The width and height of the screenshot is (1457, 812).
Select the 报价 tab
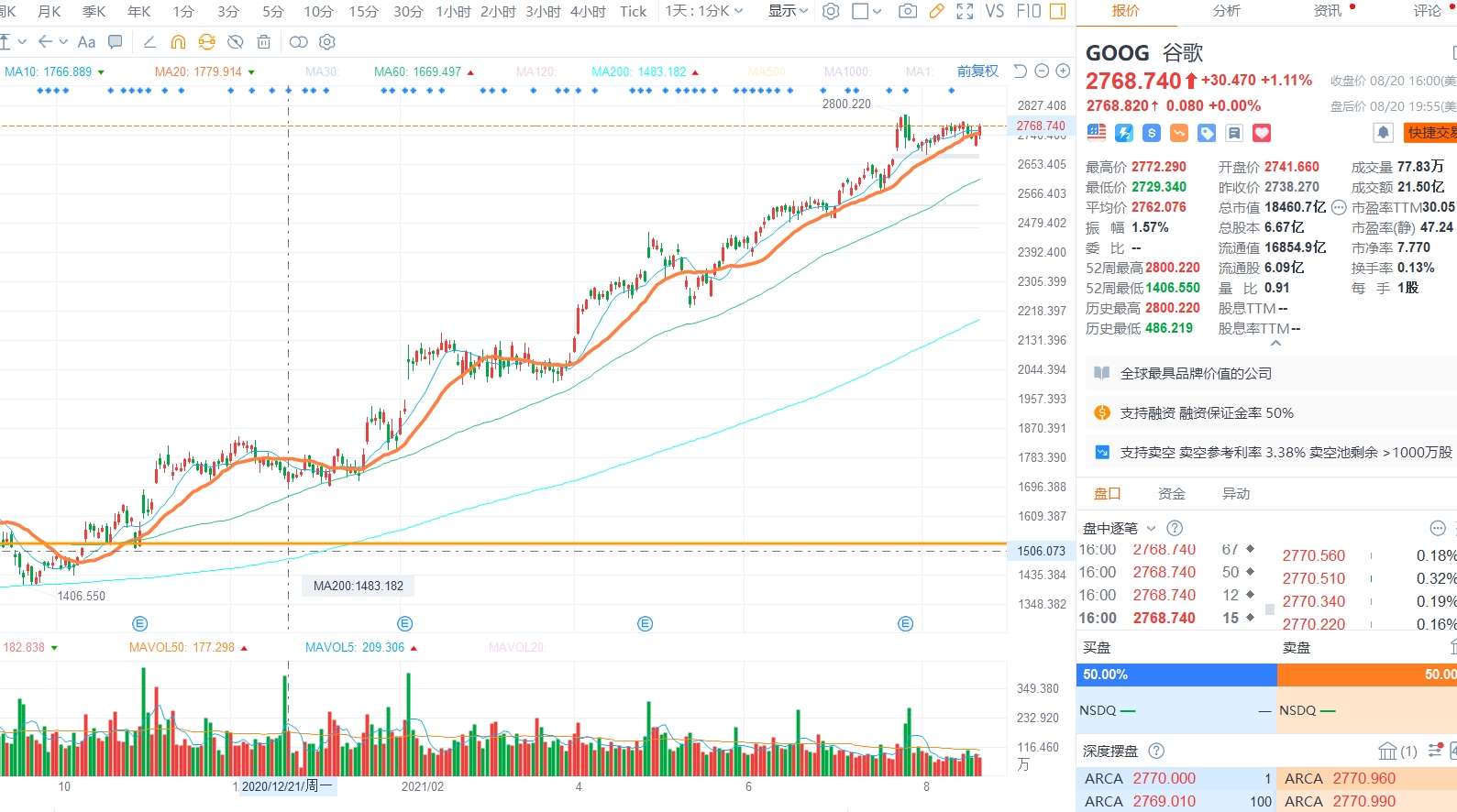click(1125, 11)
